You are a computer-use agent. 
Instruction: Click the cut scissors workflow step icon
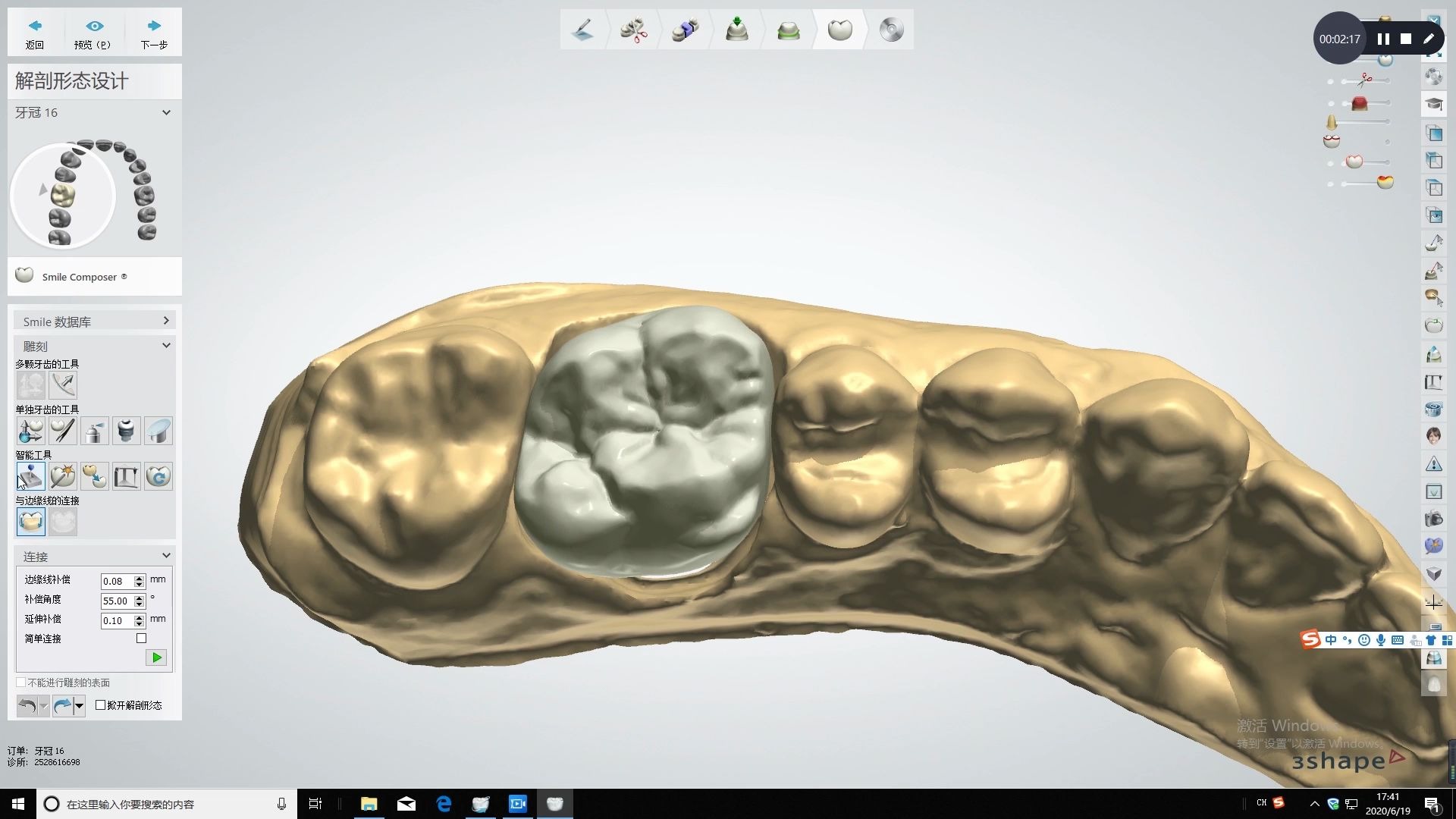point(633,30)
